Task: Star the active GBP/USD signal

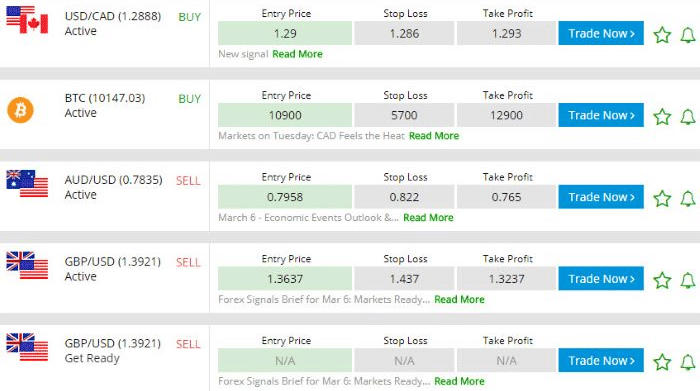Action: click(x=662, y=280)
